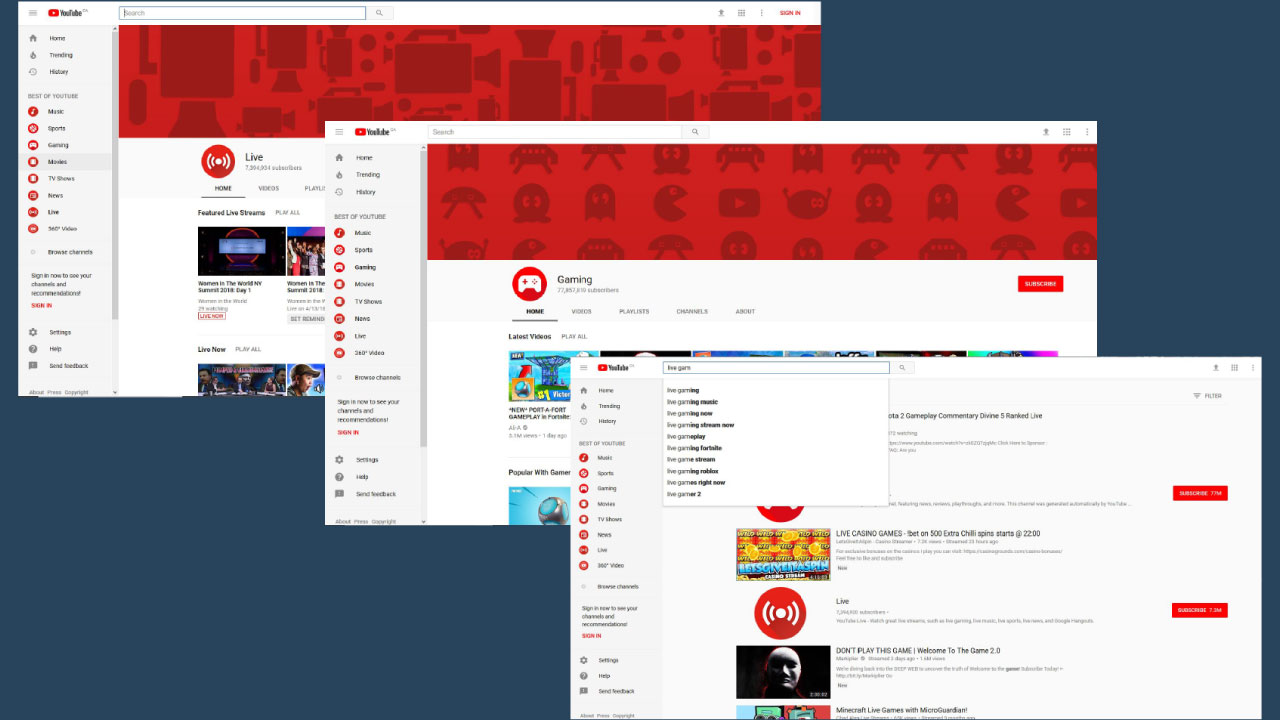The image size is (1280, 720).
Task: Go to Trending in the search results window sidebar
Action: click(602, 406)
